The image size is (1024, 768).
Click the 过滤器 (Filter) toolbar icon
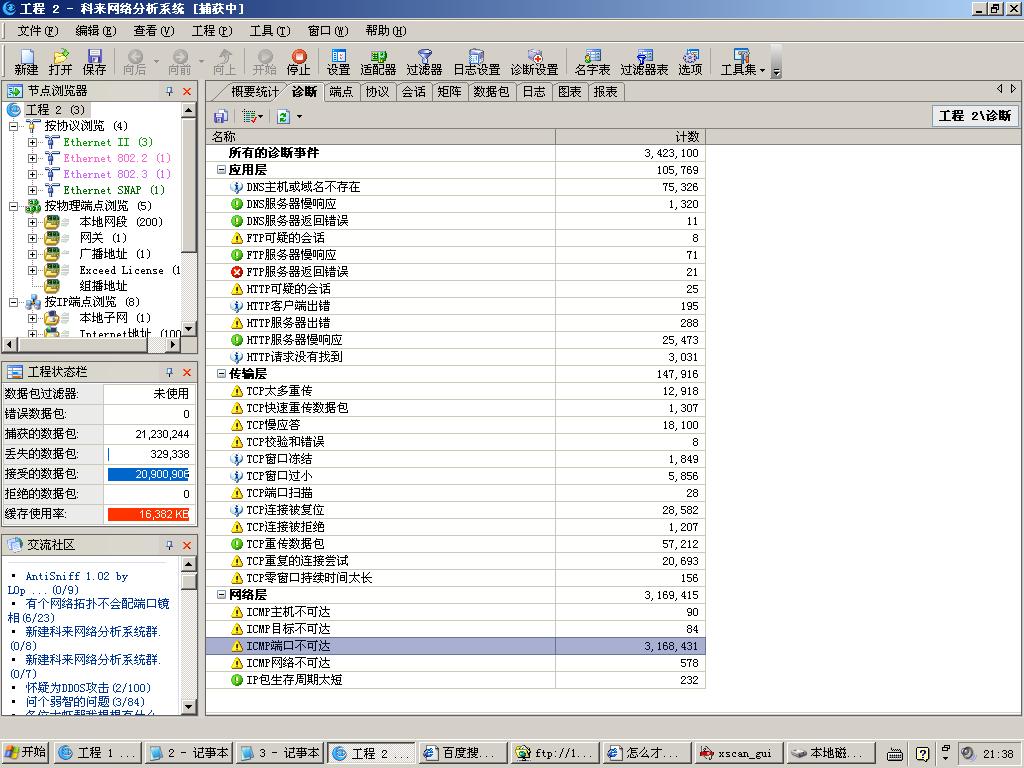[x=424, y=62]
